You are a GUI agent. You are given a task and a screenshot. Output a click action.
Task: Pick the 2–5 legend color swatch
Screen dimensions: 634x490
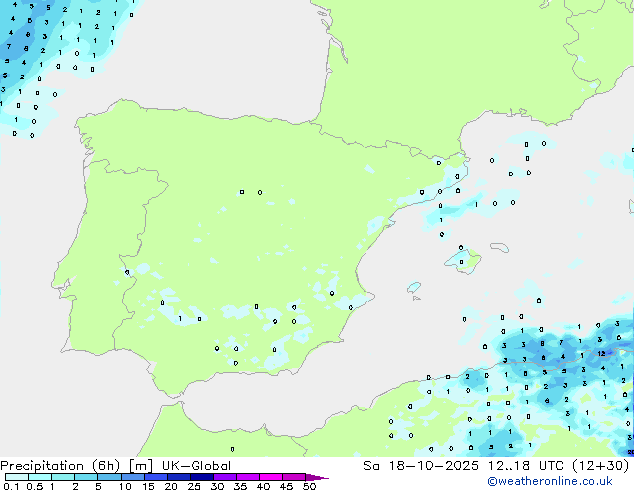click(86, 477)
